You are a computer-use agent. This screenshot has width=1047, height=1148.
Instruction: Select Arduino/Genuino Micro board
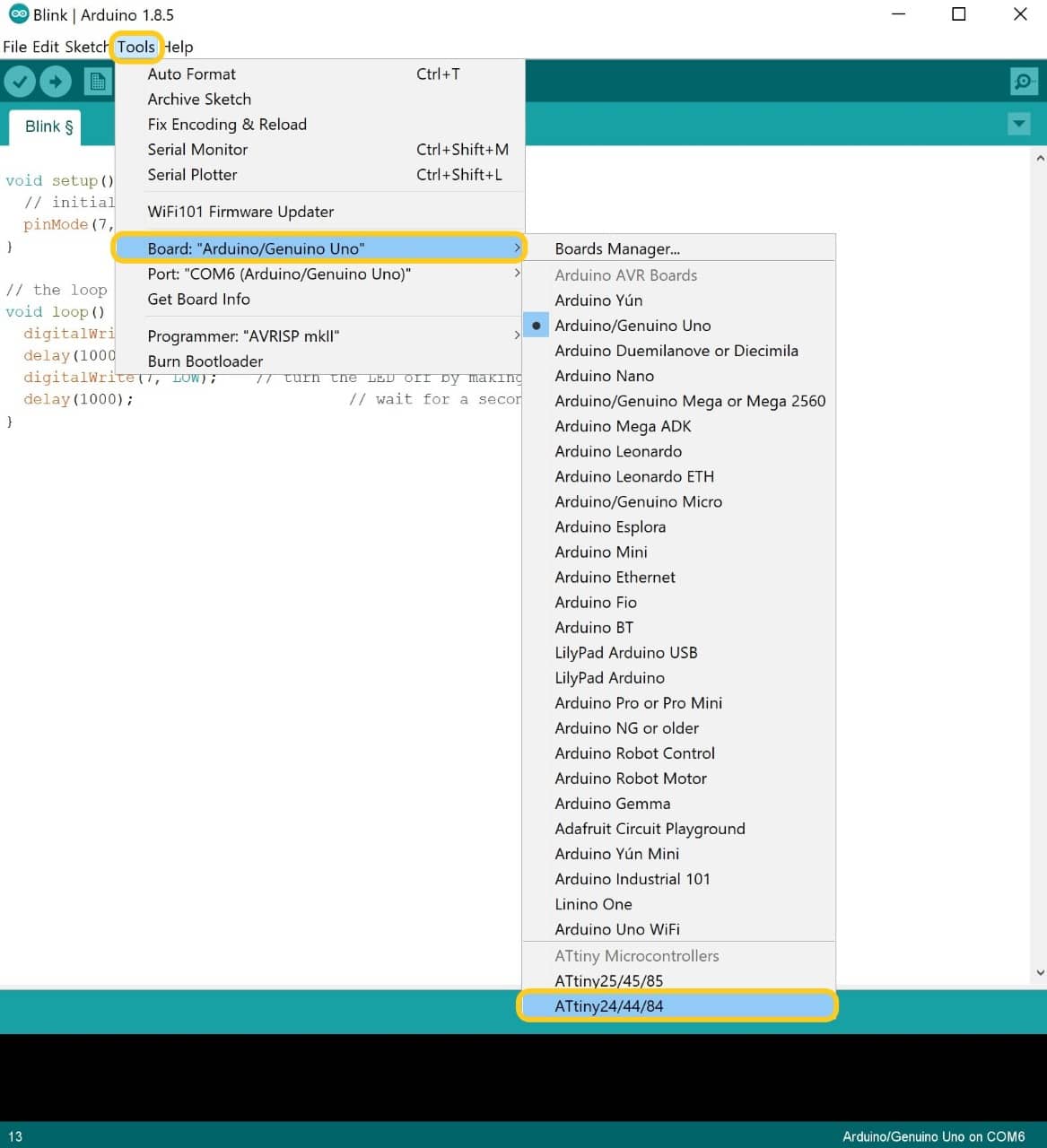pyautogui.click(x=678, y=501)
